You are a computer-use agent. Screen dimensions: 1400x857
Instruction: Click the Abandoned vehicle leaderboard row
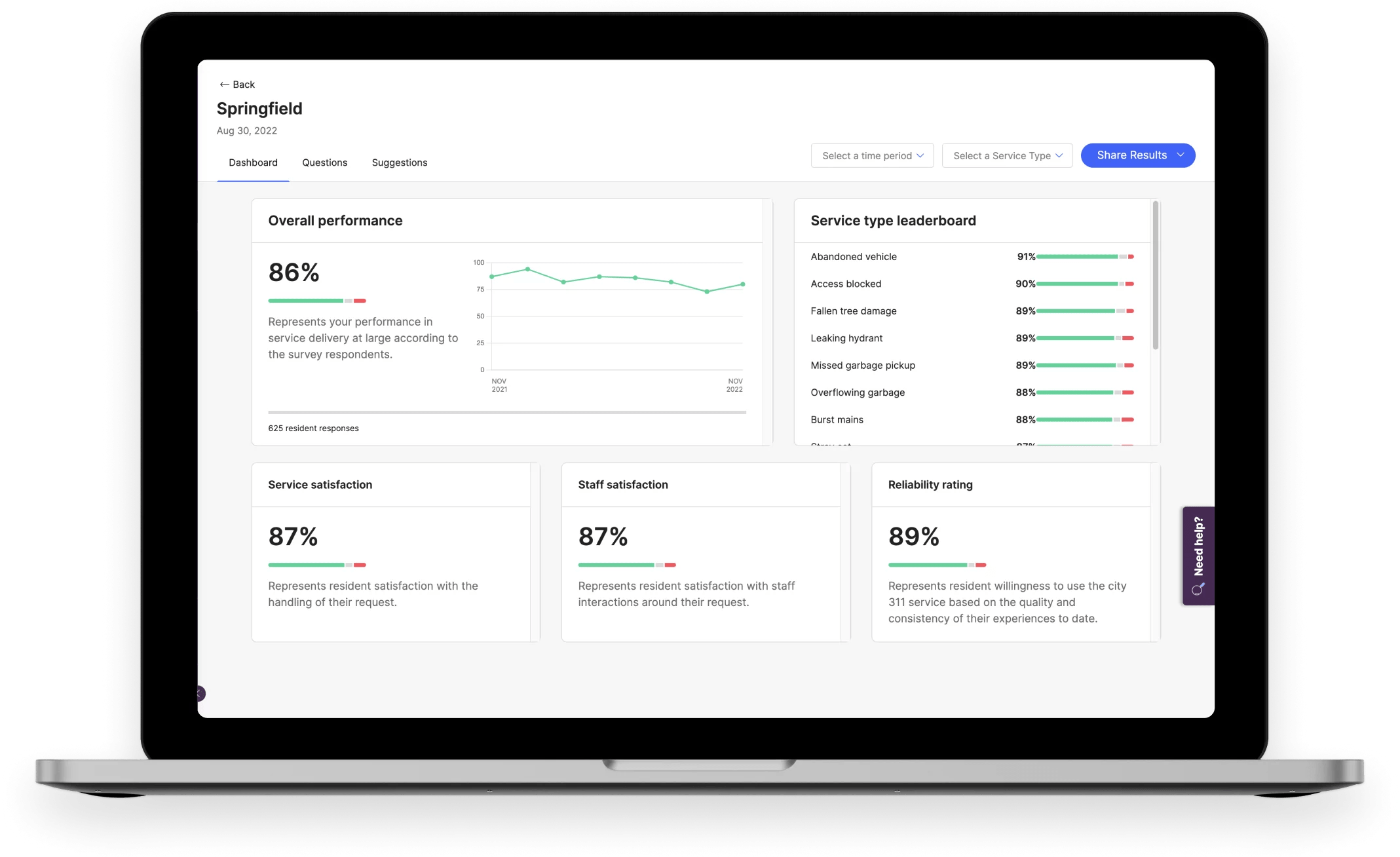(x=854, y=257)
